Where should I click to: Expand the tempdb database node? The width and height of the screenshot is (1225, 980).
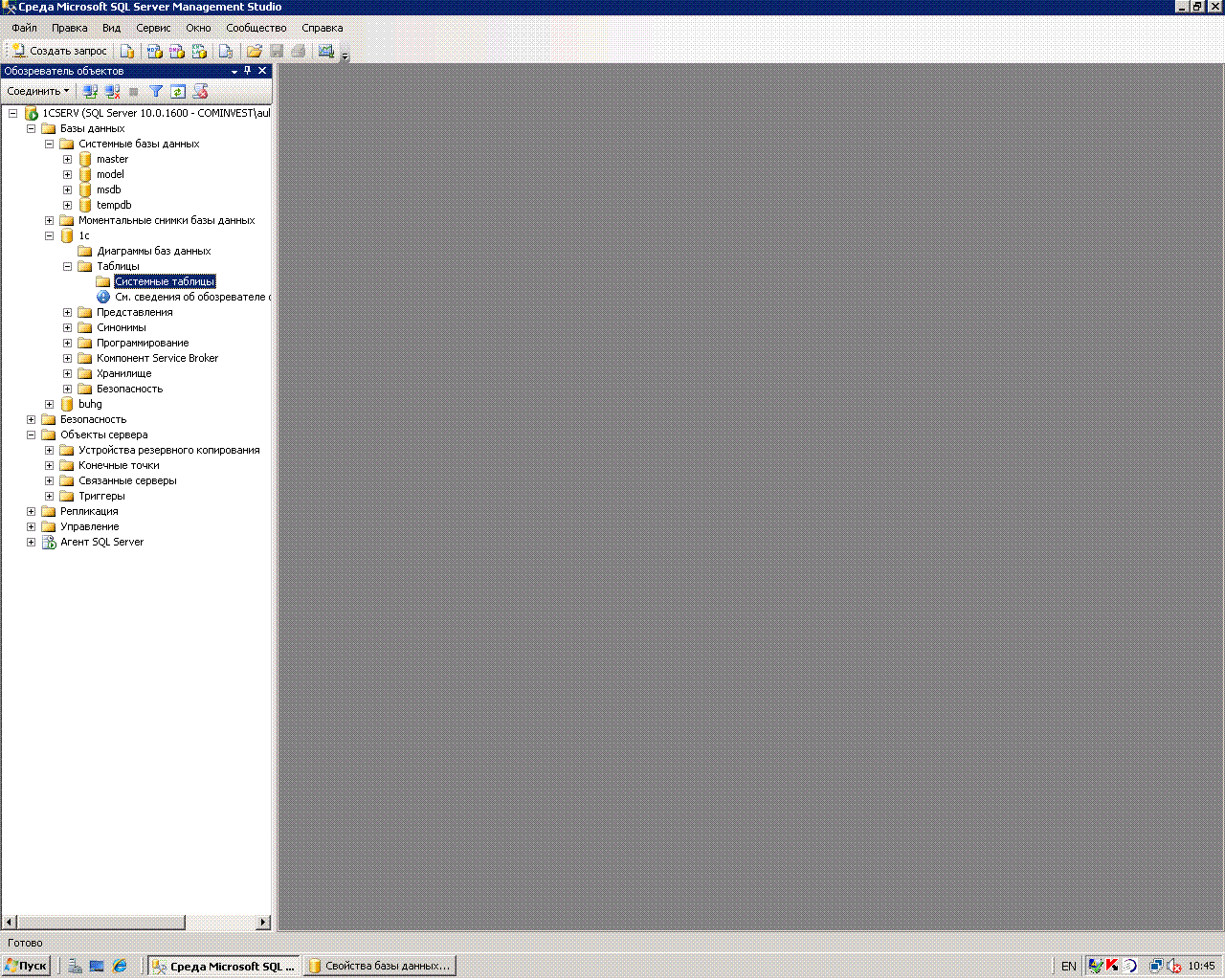point(67,205)
